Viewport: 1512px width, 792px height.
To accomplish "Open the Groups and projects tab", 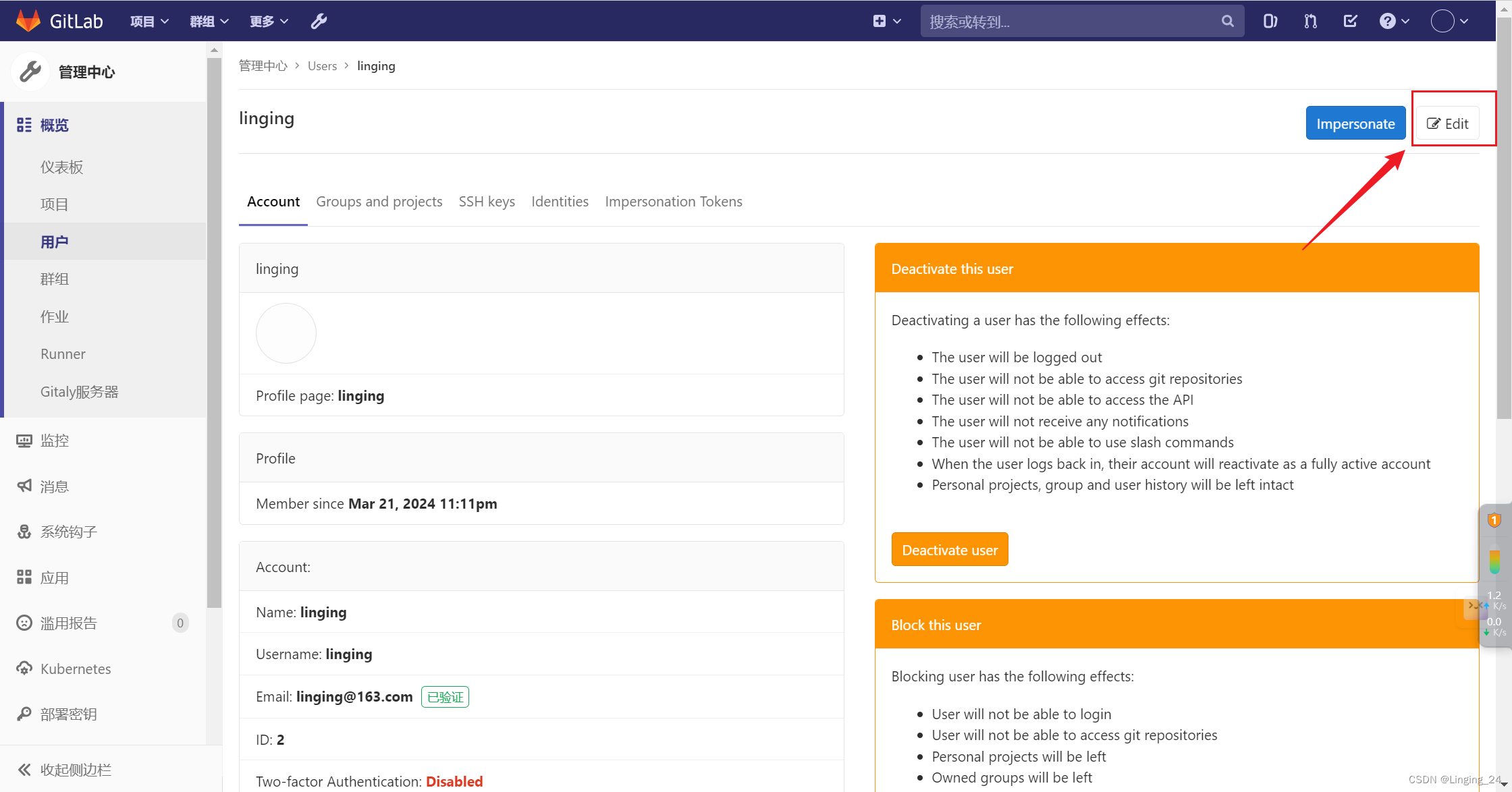I will coord(380,200).
